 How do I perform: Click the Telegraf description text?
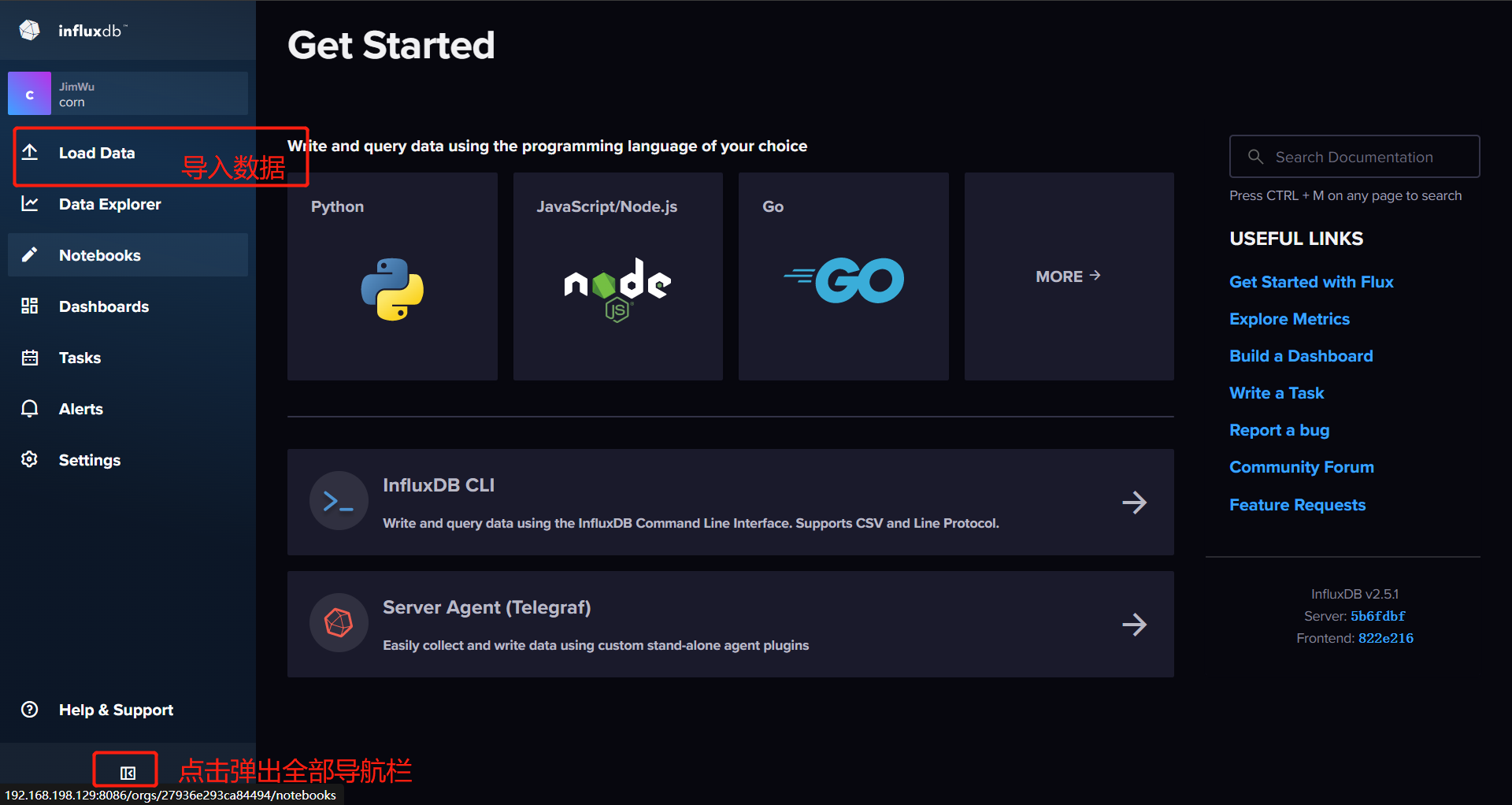595,645
